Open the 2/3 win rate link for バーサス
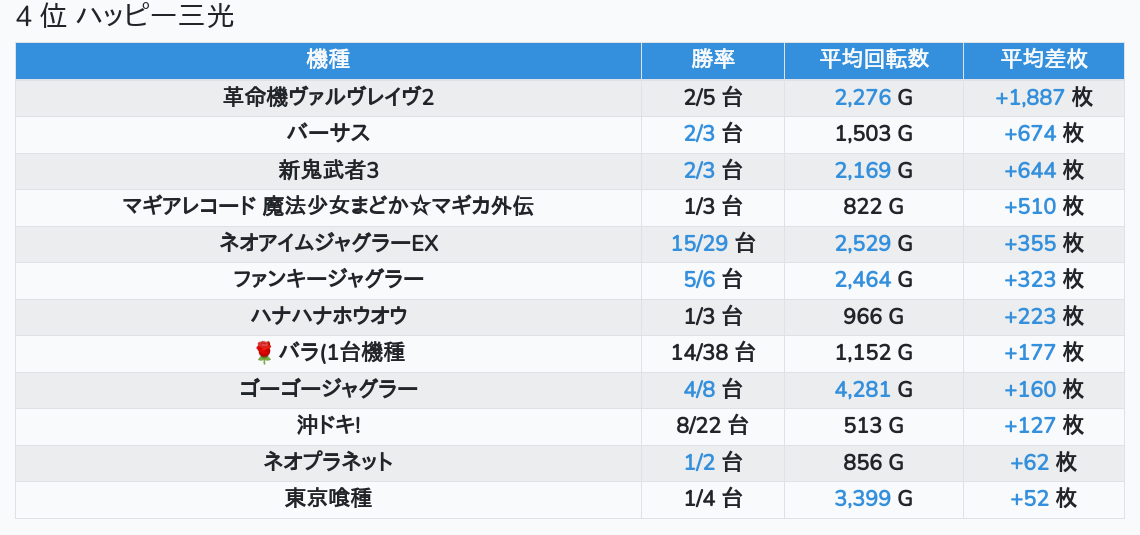 coord(699,134)
